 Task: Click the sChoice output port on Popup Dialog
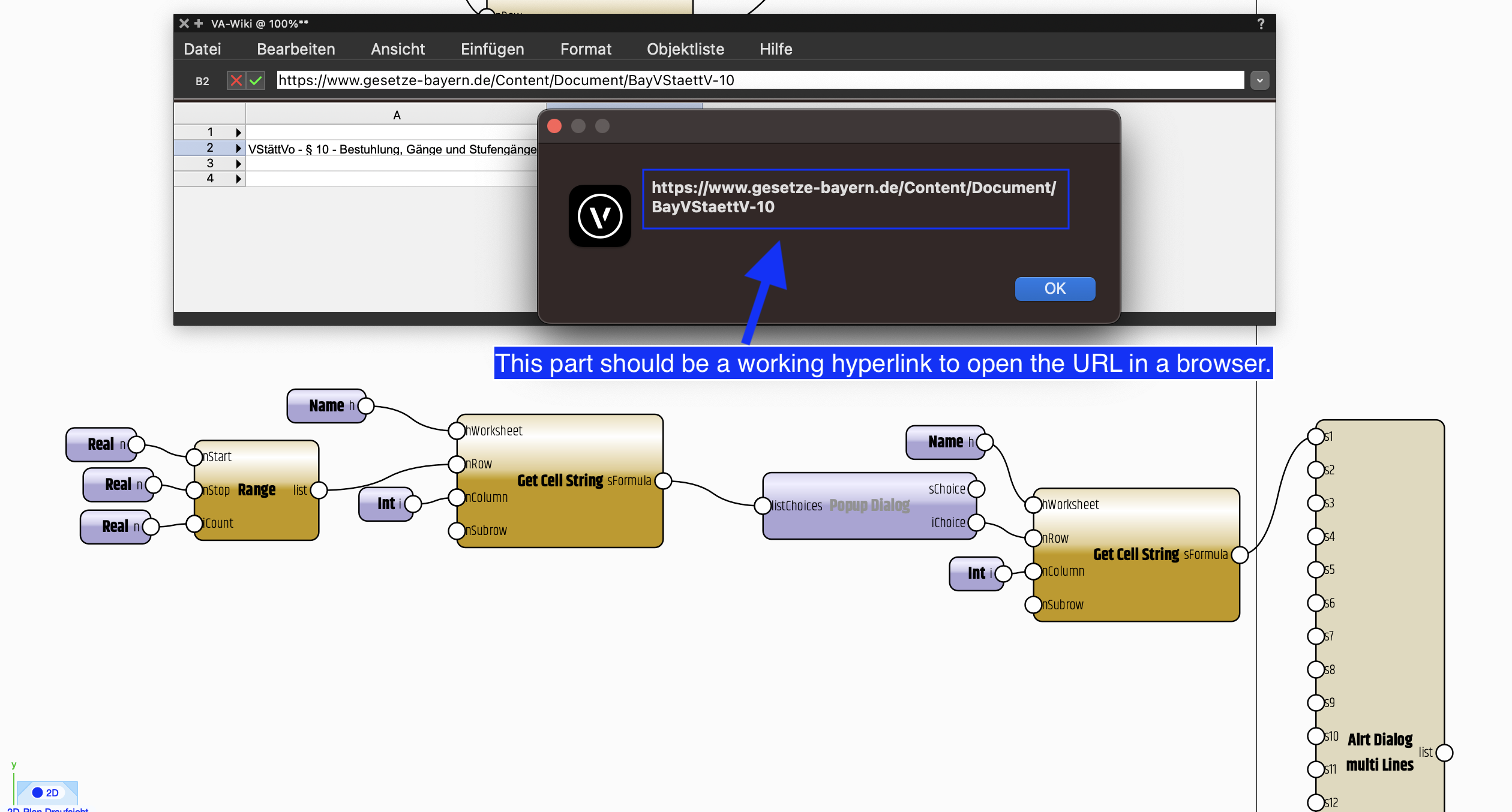(x=976, y=489)
